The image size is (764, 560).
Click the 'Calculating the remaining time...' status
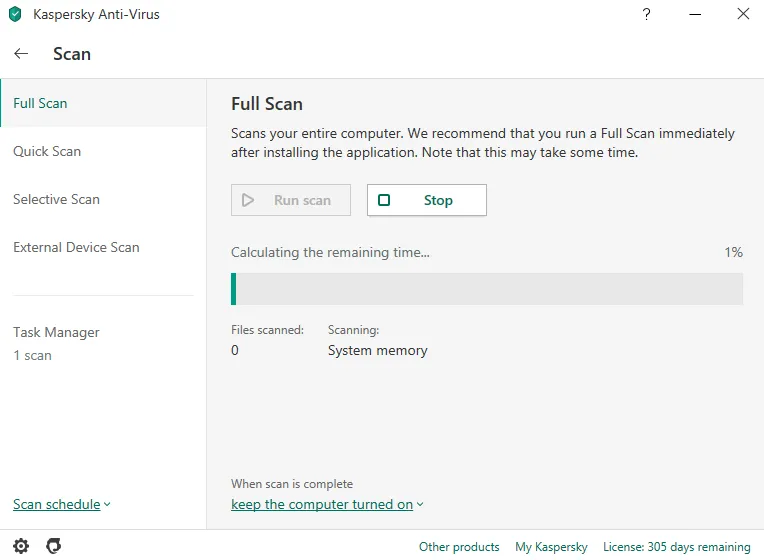pos(330,252)
